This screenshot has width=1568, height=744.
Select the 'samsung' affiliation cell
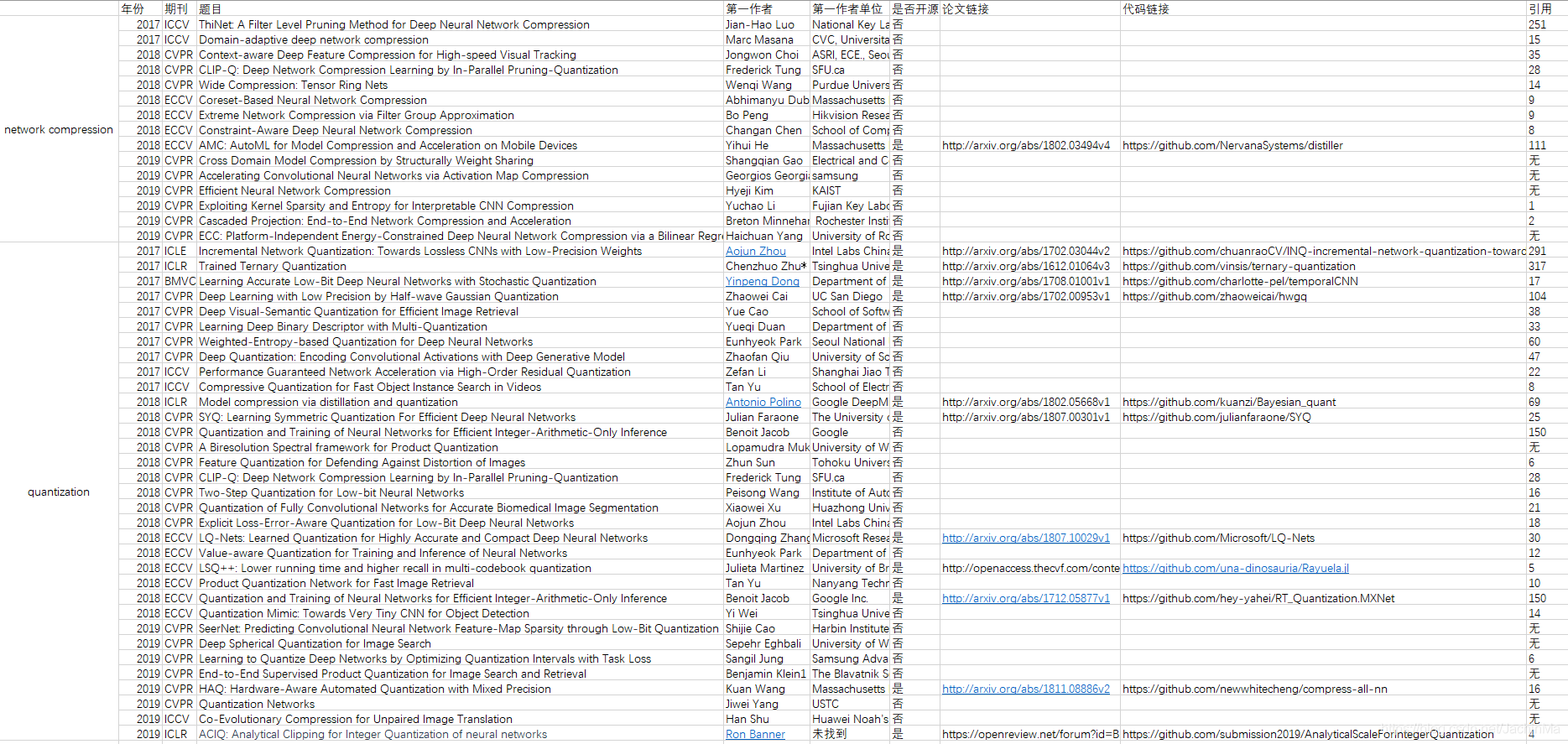click(x=849, y=175)
